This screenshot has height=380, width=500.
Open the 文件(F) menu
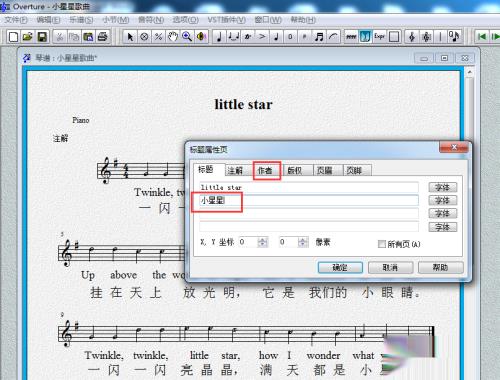click(x=15, y=20)
